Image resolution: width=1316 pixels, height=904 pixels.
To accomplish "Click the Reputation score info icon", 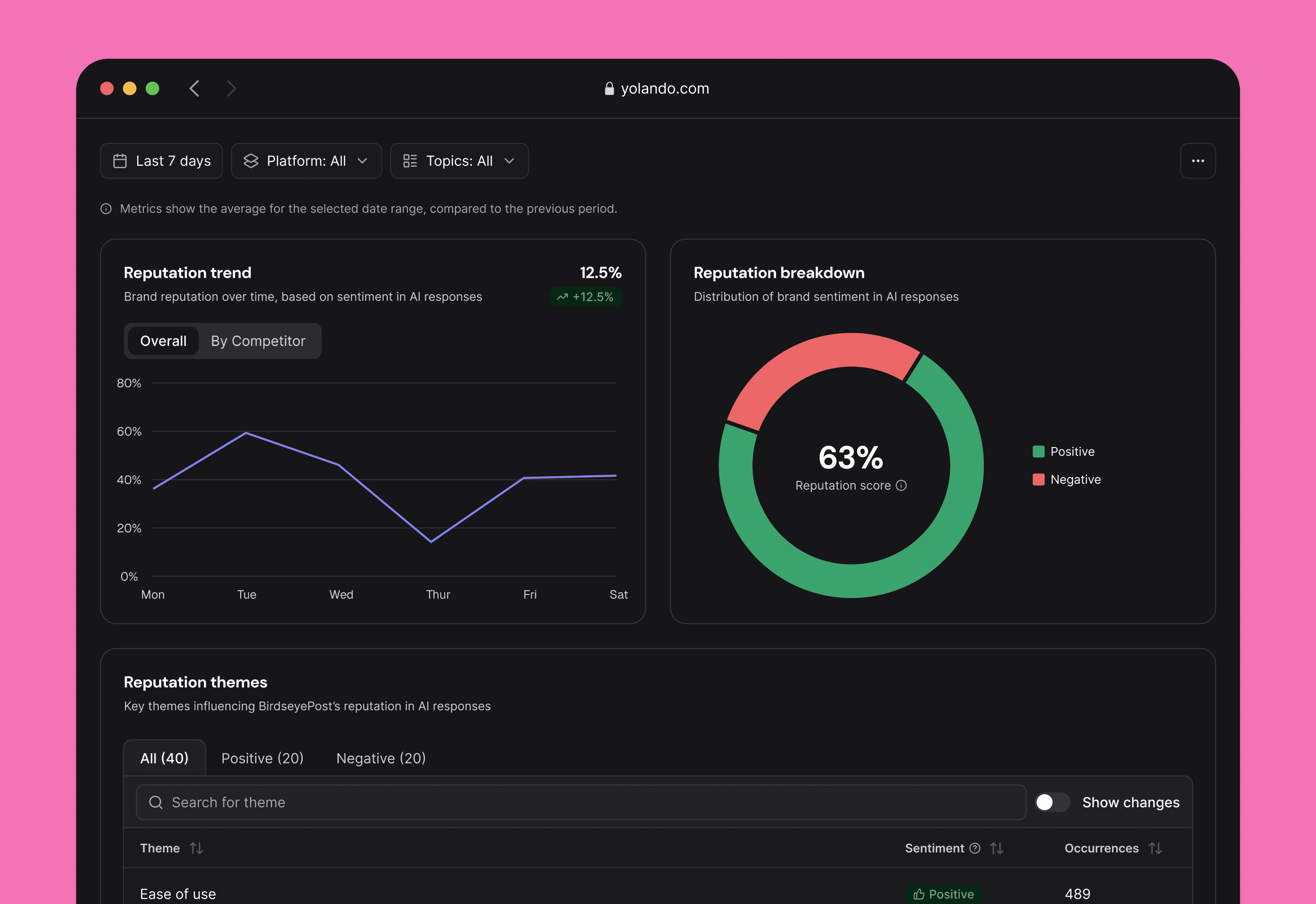I will pyautogui.click(x=901, y=486).
